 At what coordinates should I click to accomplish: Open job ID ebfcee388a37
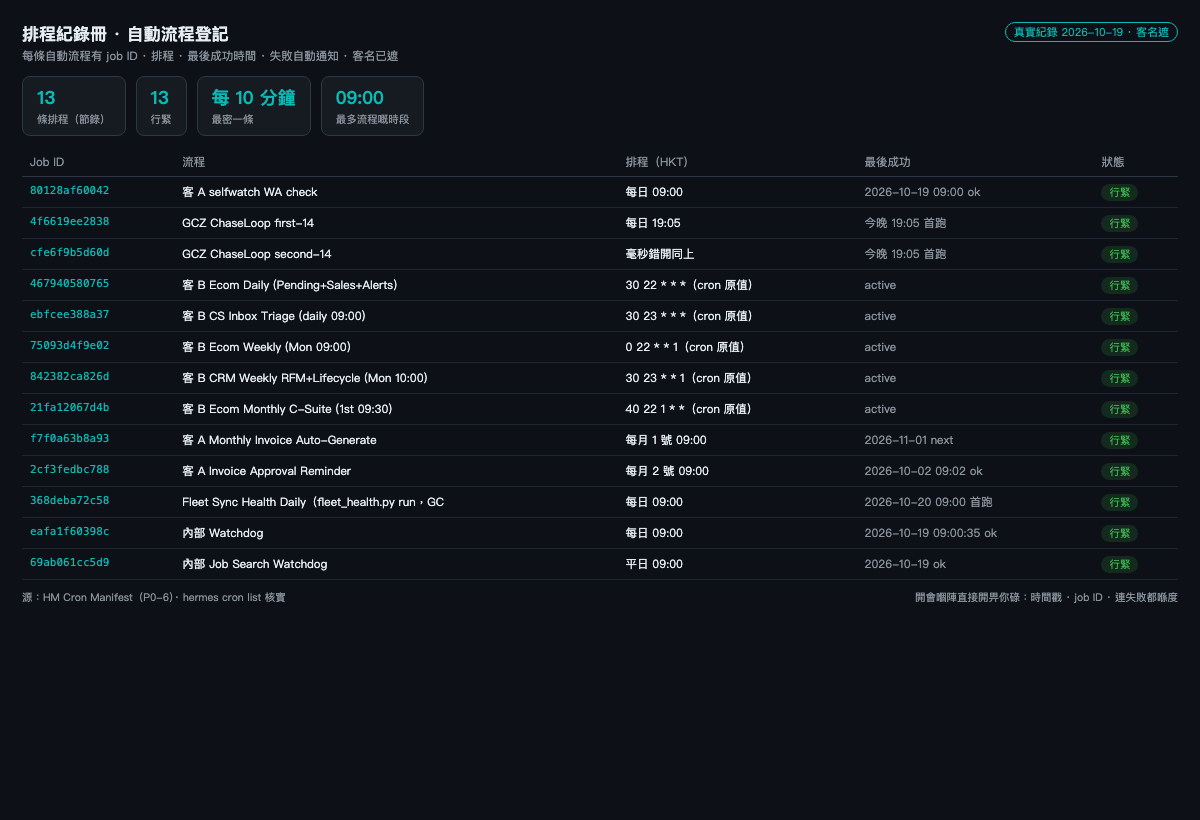[70, 315]
